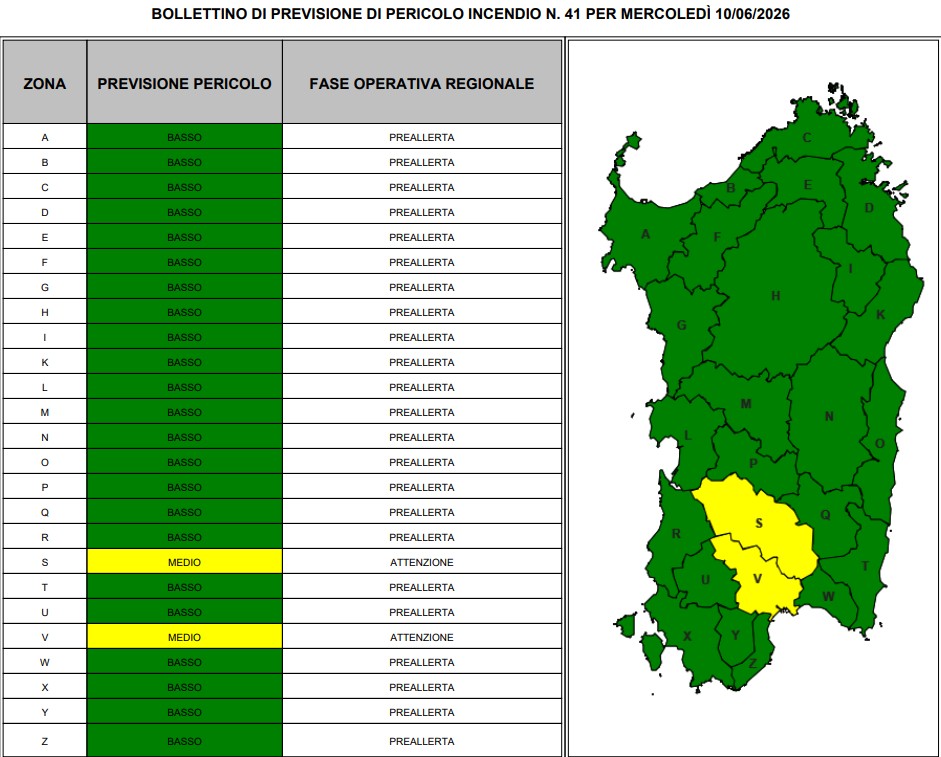This screenshot has width=941, height=757.
Task: Click zone D region on the map
Action: [x=868, y=208]
